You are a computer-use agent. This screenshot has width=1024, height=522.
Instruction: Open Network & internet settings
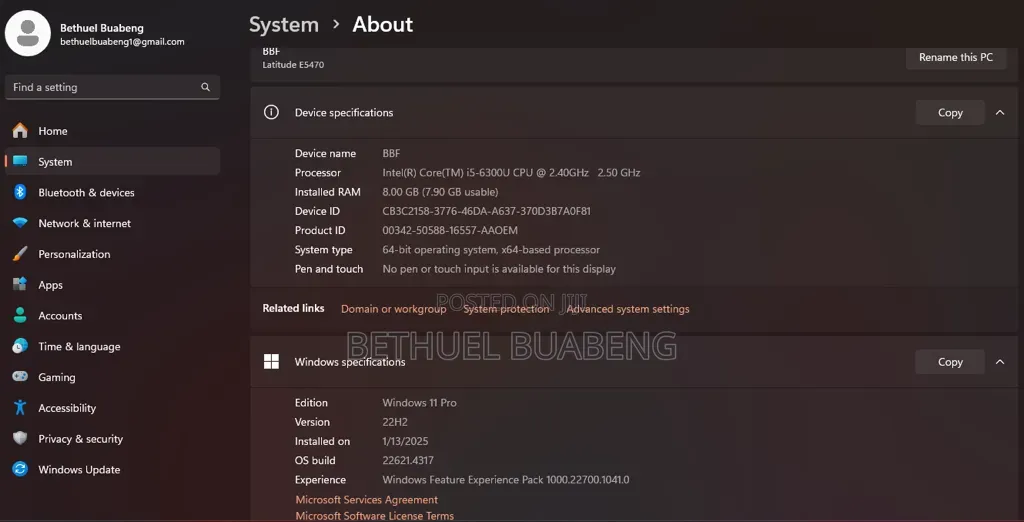[112, 223]
